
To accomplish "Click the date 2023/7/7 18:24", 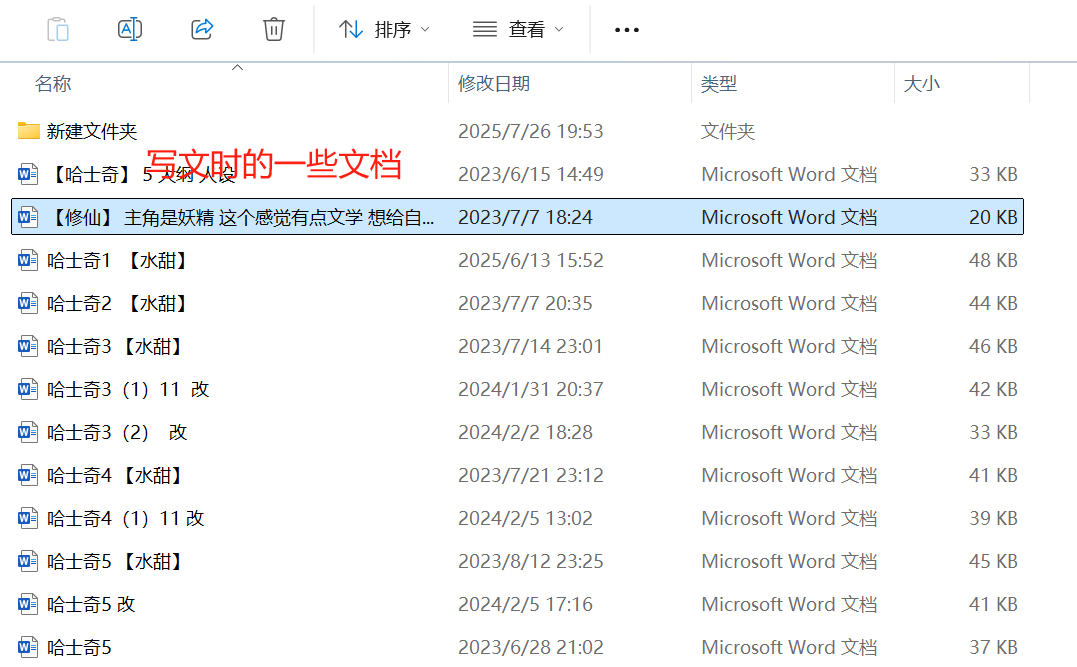I will pos(525,217).
